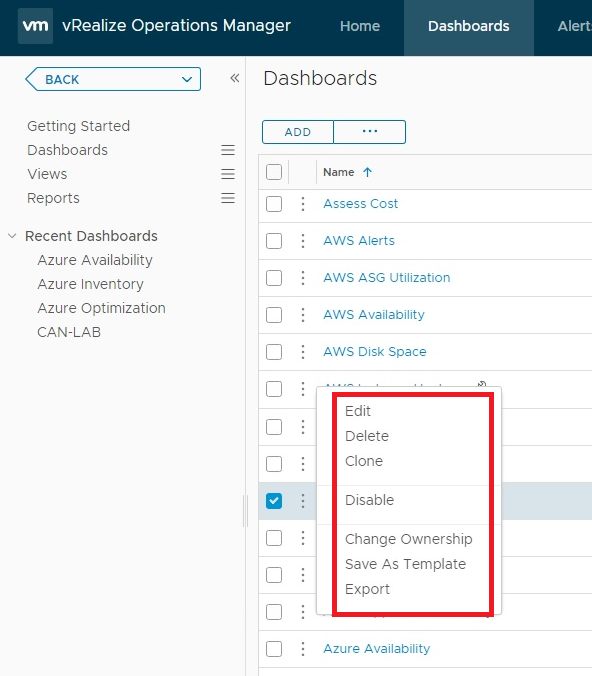Tick the select-all checkbox in header

coord(274,172)
